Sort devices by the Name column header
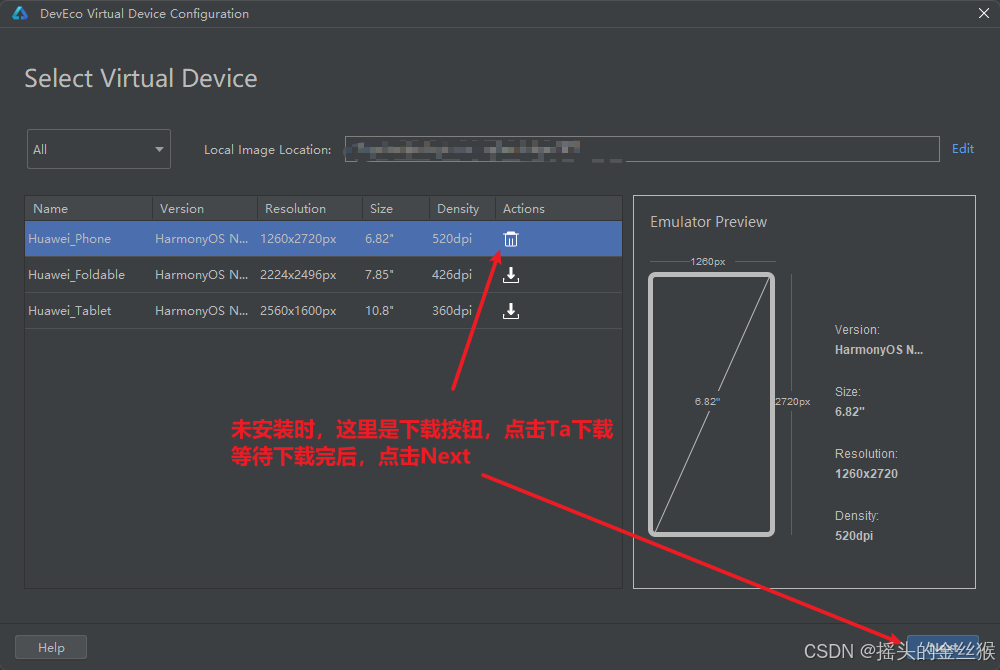The width and height of the screenshot is (1000, 670). point(89,208)
